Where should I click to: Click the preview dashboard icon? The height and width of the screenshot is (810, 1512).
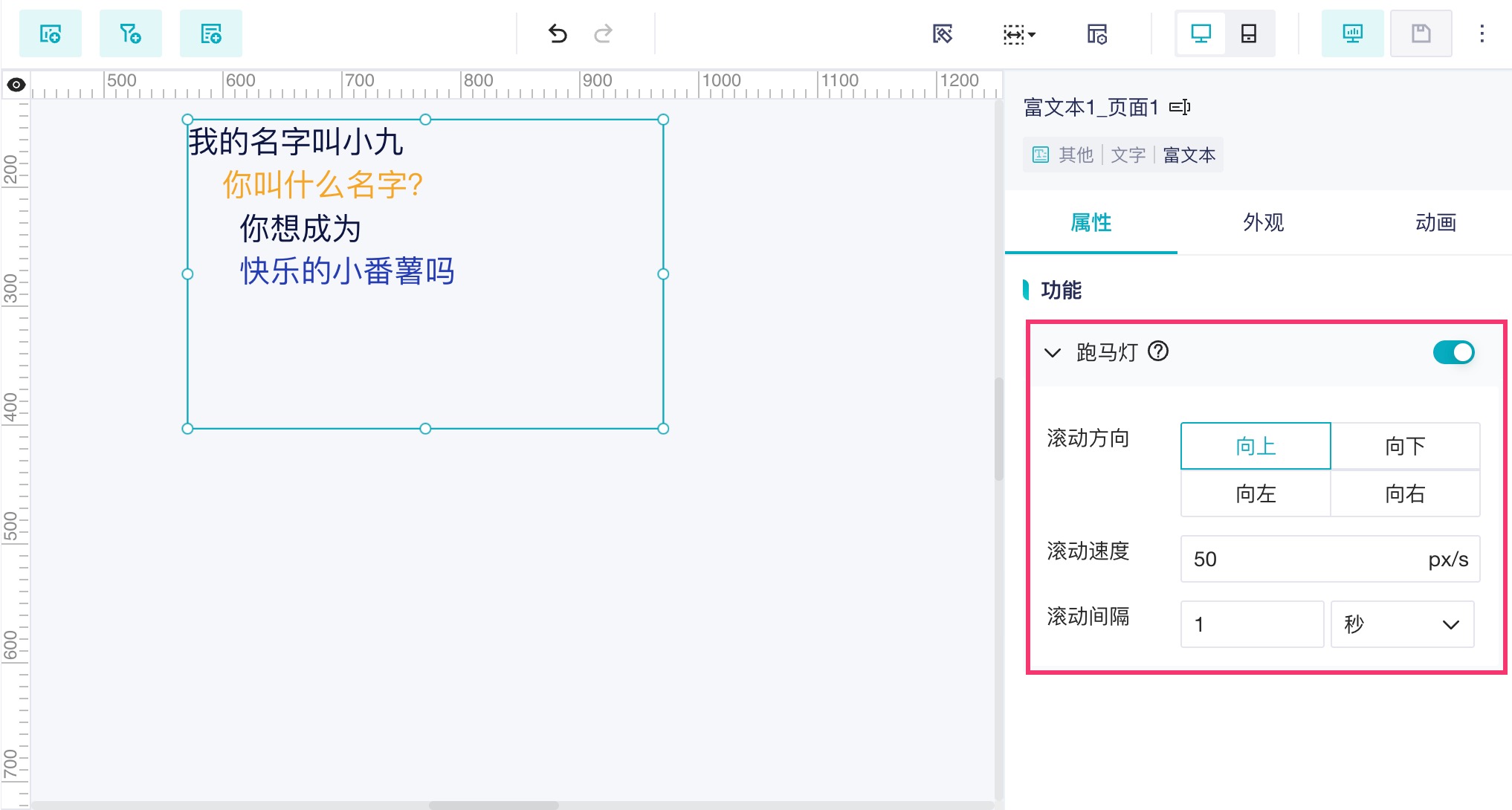tap(1352, 33)
